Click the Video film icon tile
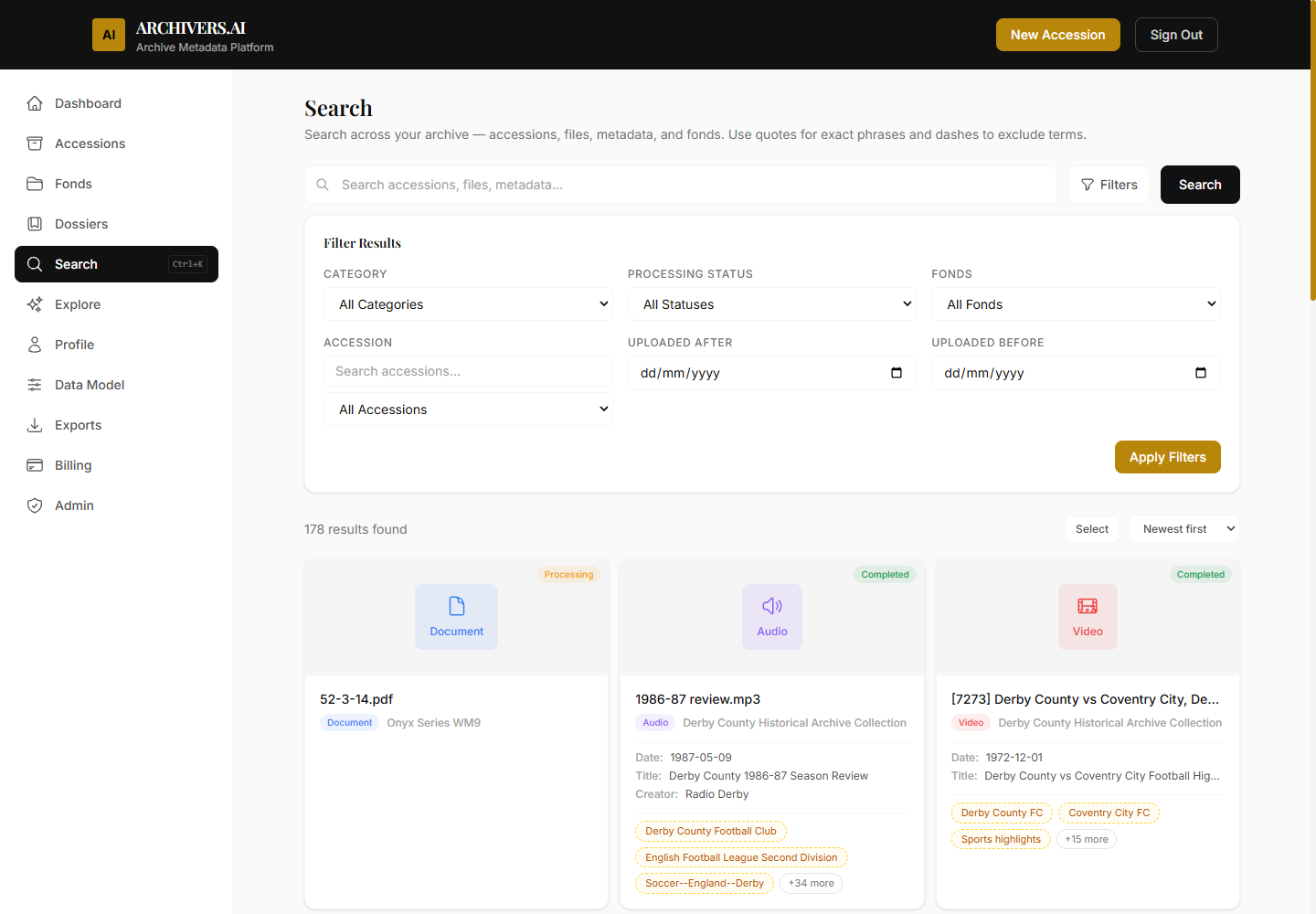Image resolution: width=1316 pixels, height=914 pixels. 1088,617
